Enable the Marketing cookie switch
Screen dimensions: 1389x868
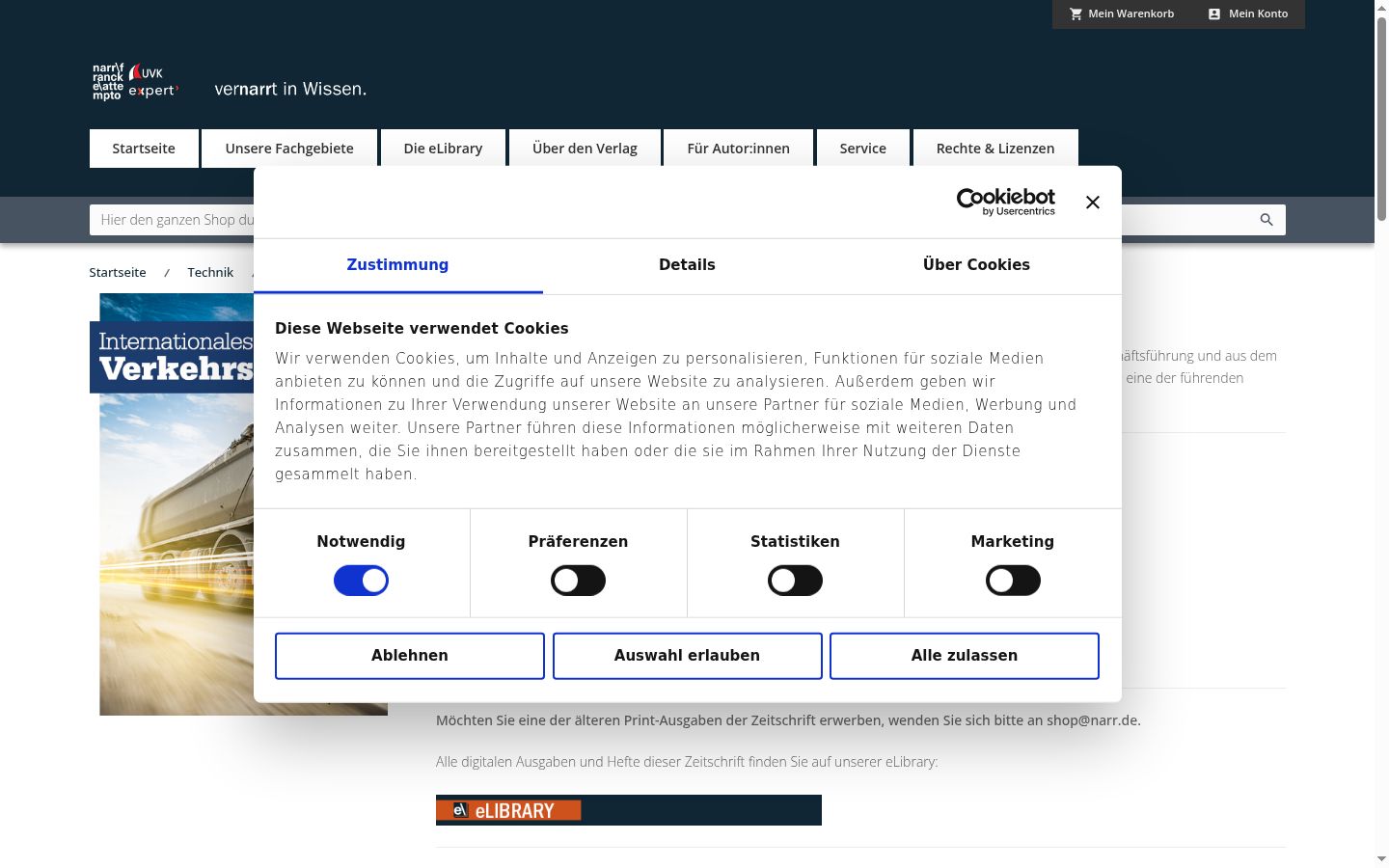[x=1013, y=581]
